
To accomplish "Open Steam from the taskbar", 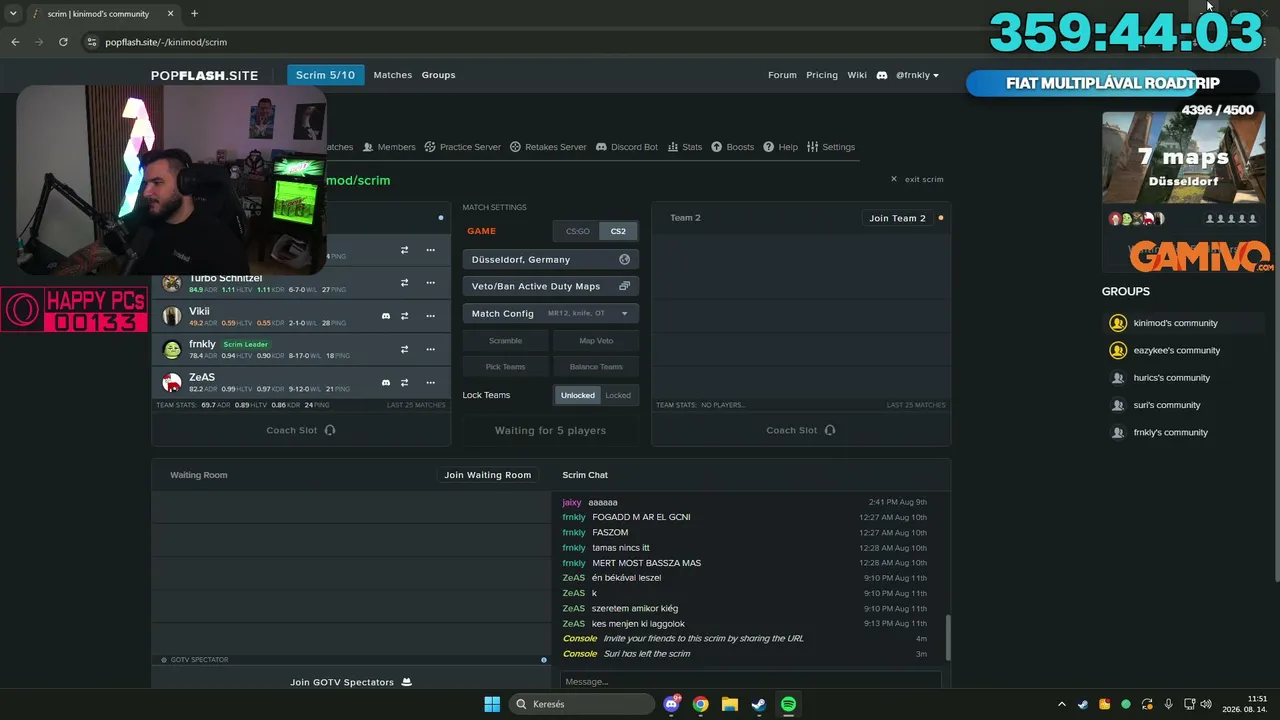I will point(759,704).
